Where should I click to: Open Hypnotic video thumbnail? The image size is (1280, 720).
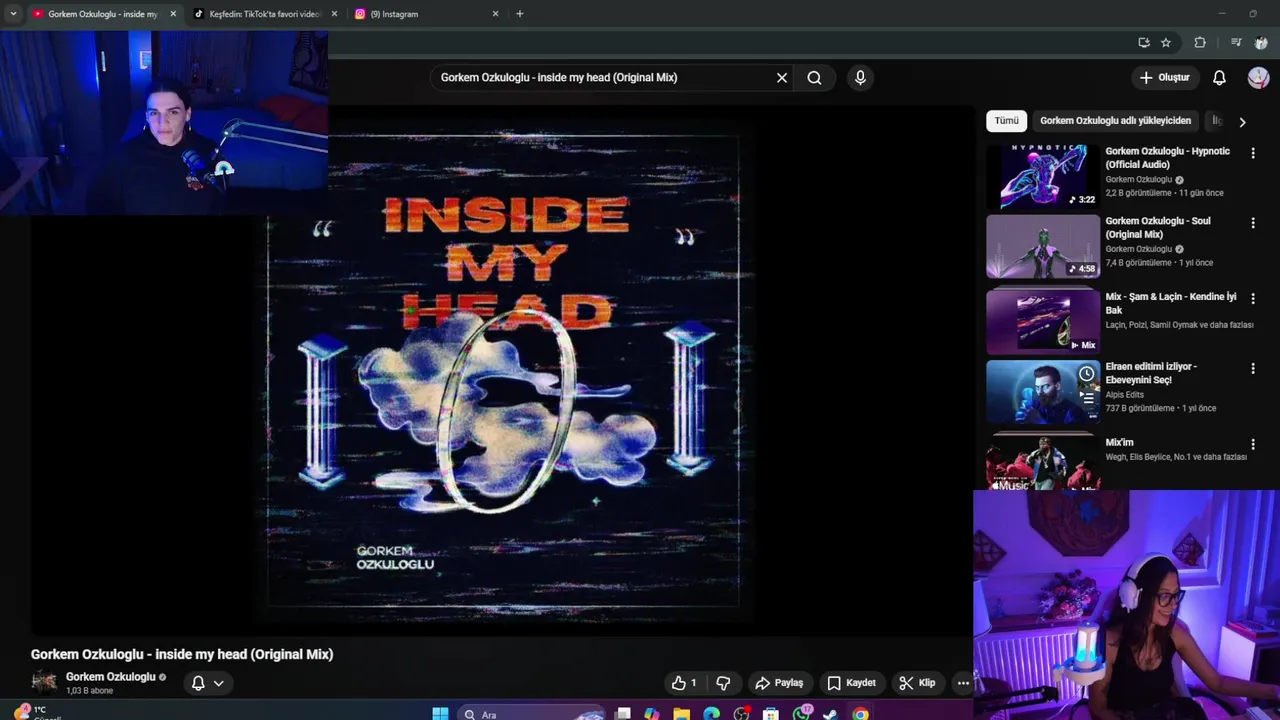(x=1043, y=176)
